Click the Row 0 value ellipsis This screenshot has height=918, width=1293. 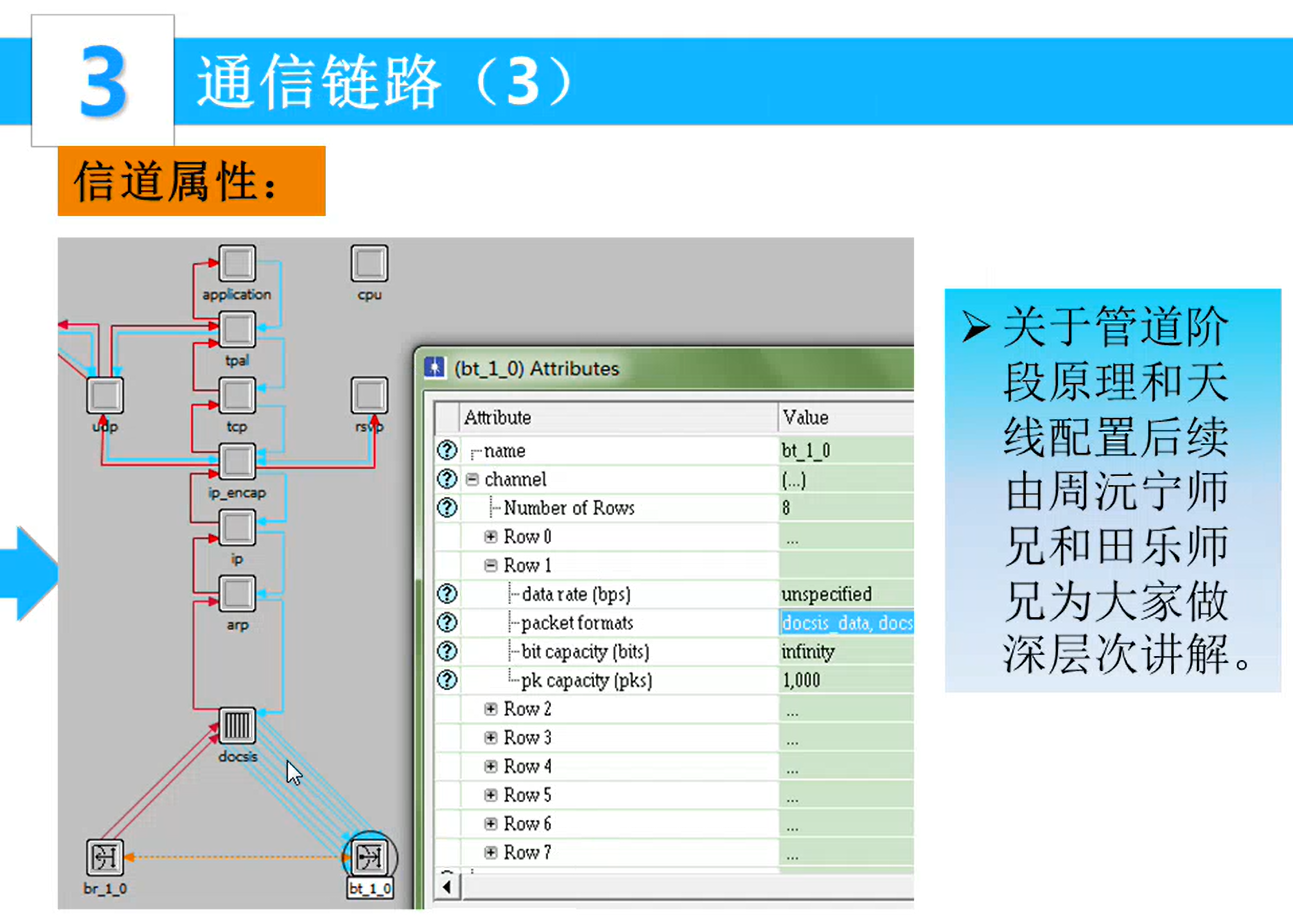tap(846, 537)
